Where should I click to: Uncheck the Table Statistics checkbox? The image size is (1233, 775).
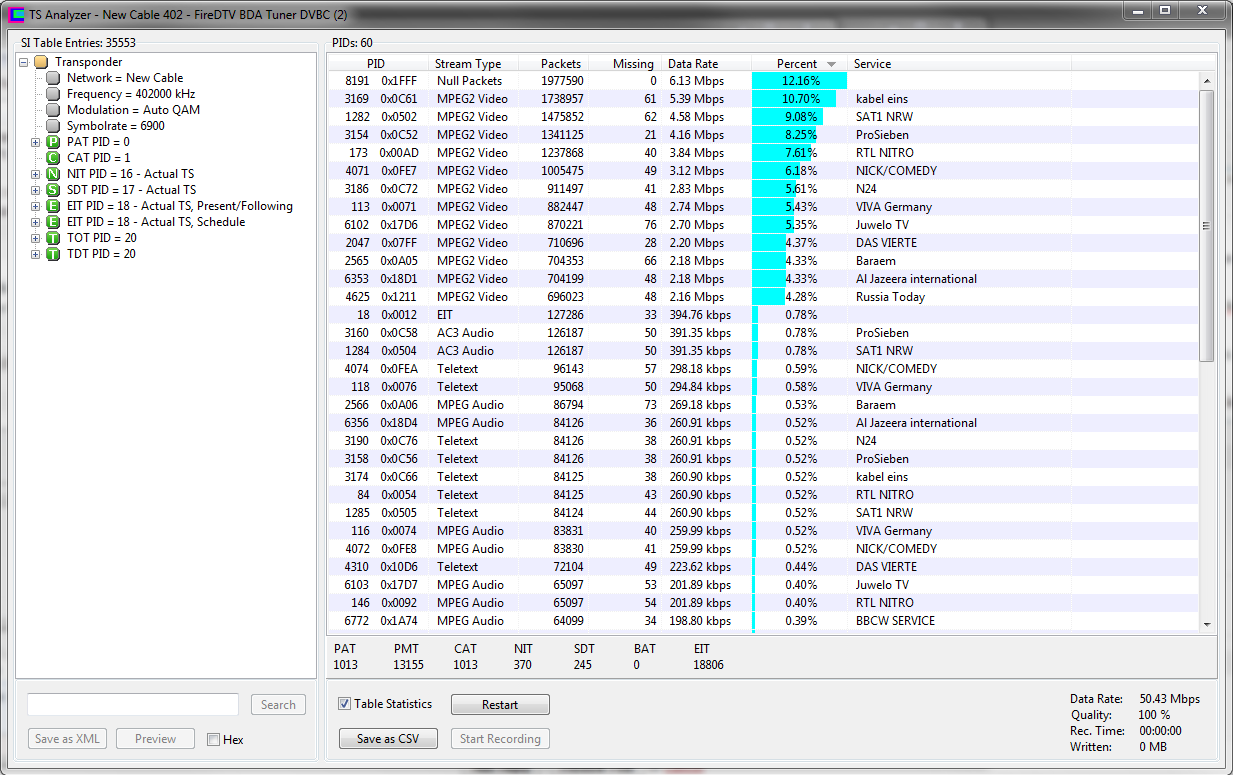[345, 704]
